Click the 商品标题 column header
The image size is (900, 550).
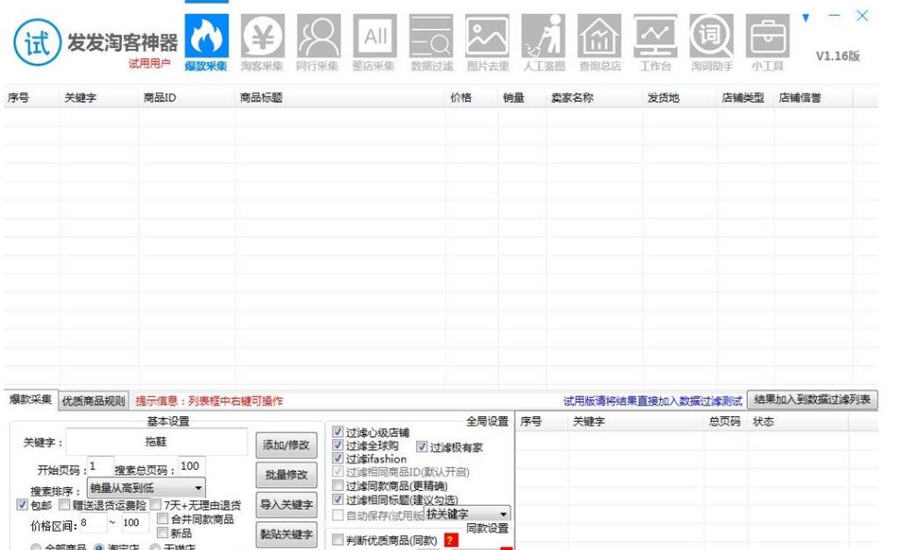(x=340, y=98)
